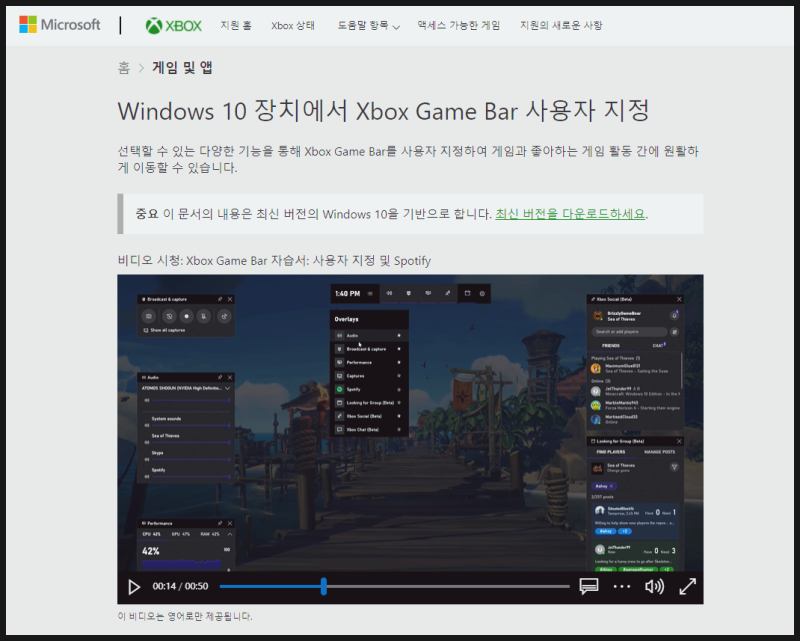Click the 'Windows 10 장치에서 Xbox Game Bar' heading
This screenshot has height=641, width=800.
[383, 111]
